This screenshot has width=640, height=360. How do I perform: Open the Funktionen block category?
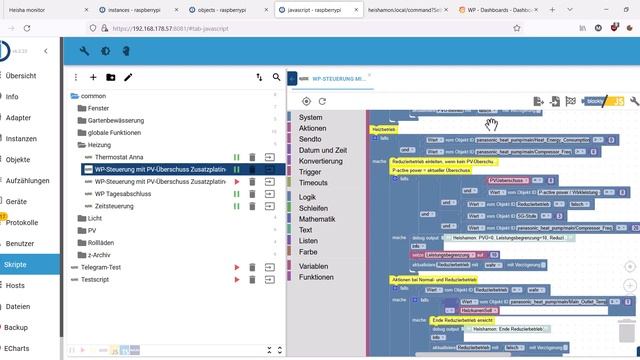pyautogui.click(x=316, y=277)
